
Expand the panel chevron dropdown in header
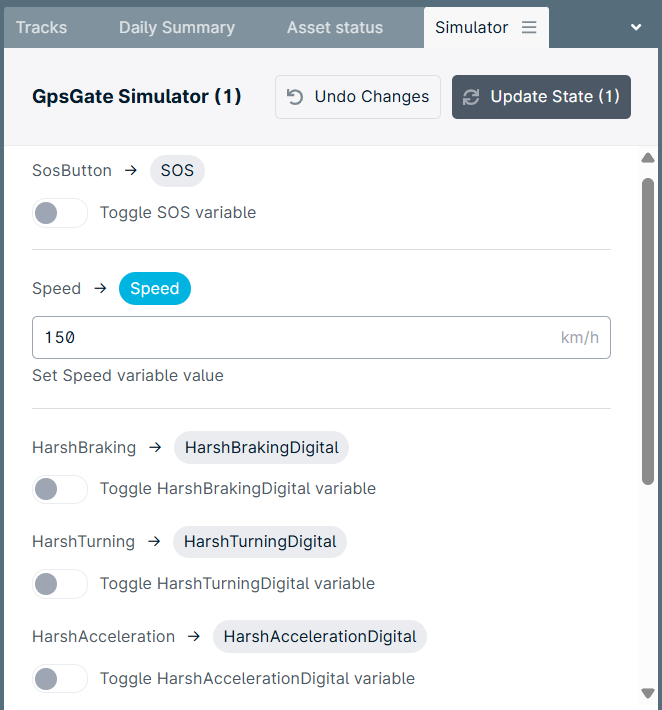pos(636,27)
